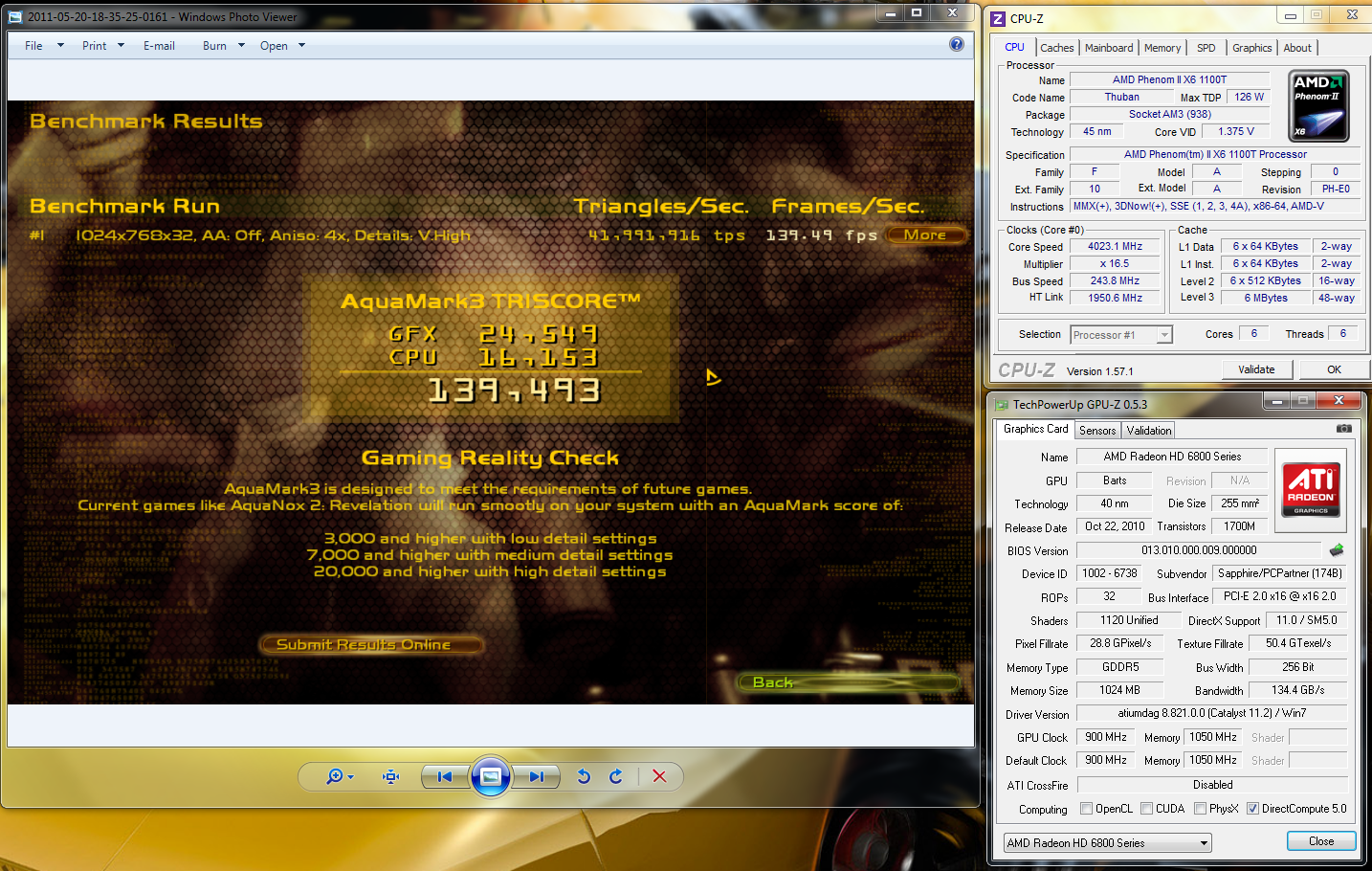The image size is (1372, 871).
Task: Open the AMD Radeon HD 6800 Series dropdown
Action: tap(1108, 843)
